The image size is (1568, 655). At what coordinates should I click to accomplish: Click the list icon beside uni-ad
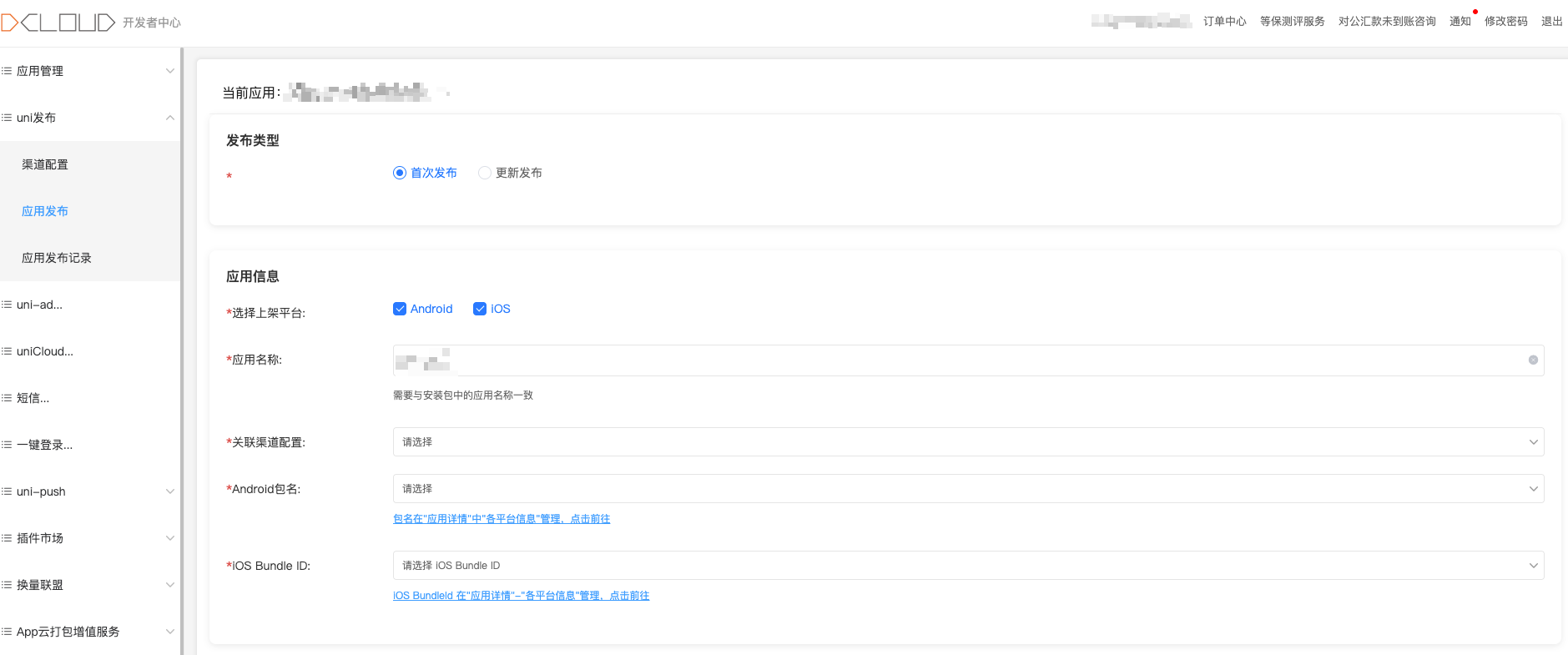tap(7, 305)
